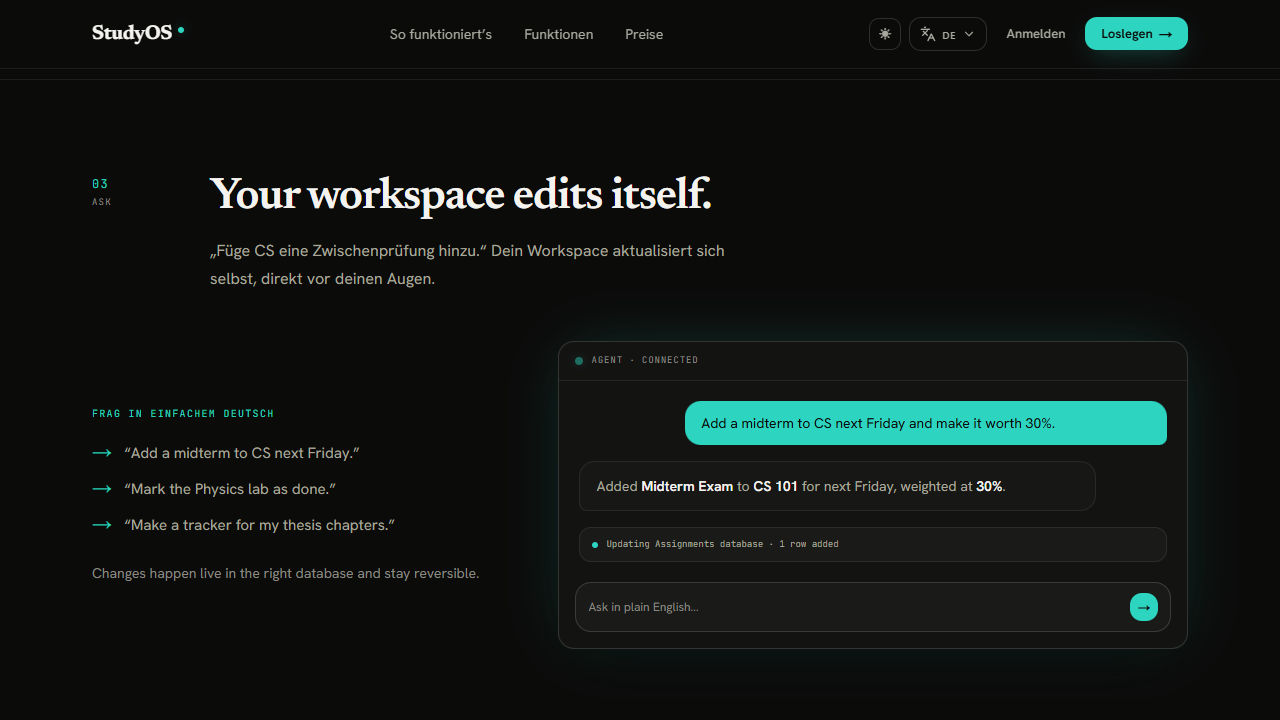Toggle light theme with sun icon
This screenshot has height=720, width=1280.
click(x=885, y=34)
